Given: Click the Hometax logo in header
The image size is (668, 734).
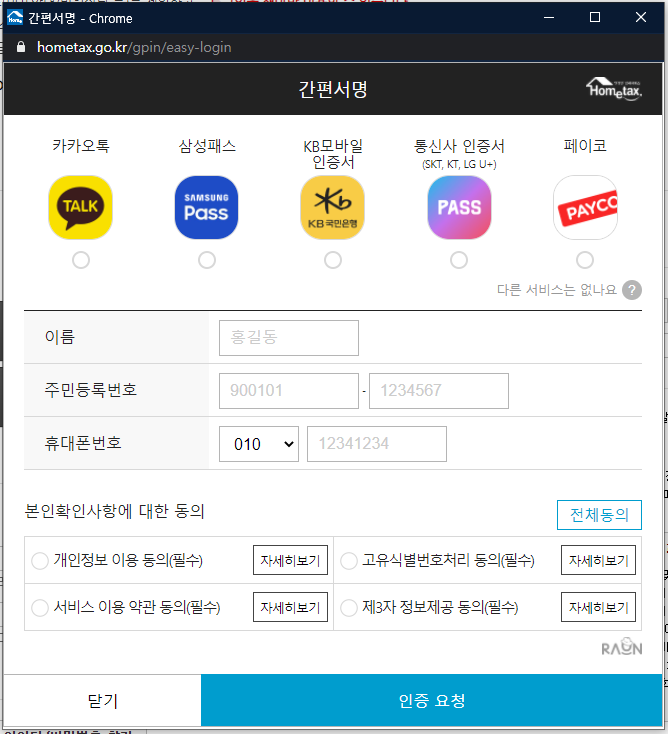Looking at the screenshot, I should click(x=614, y=89).
